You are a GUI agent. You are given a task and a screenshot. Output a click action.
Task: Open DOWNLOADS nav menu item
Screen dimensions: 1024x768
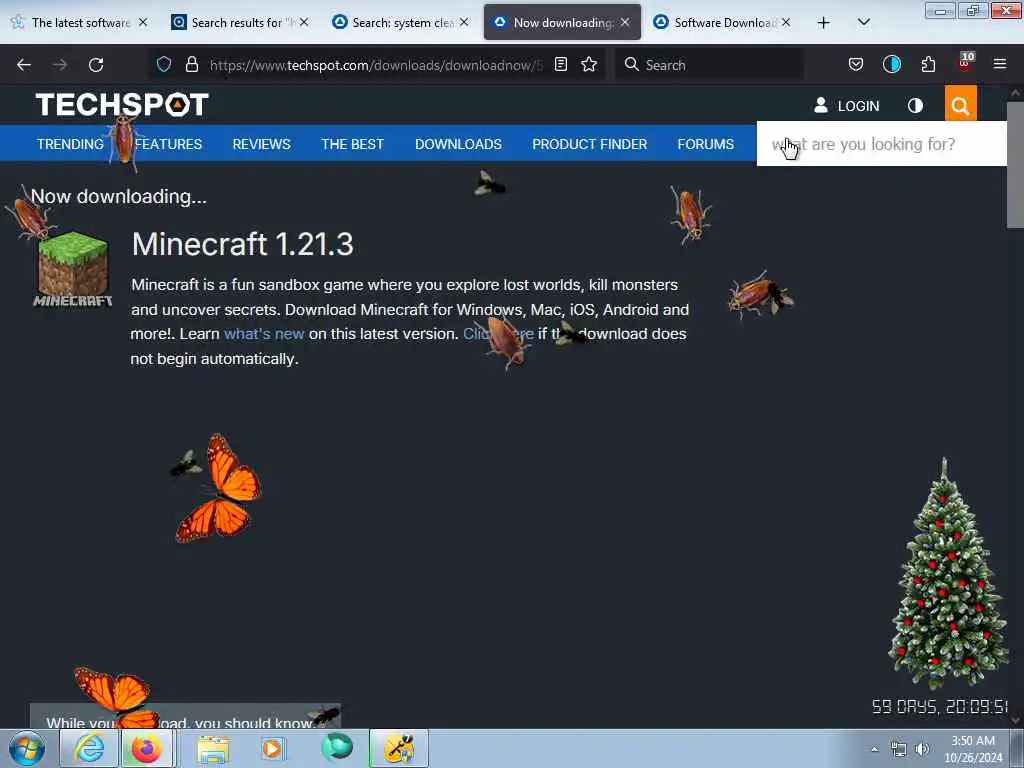(458, 144)
